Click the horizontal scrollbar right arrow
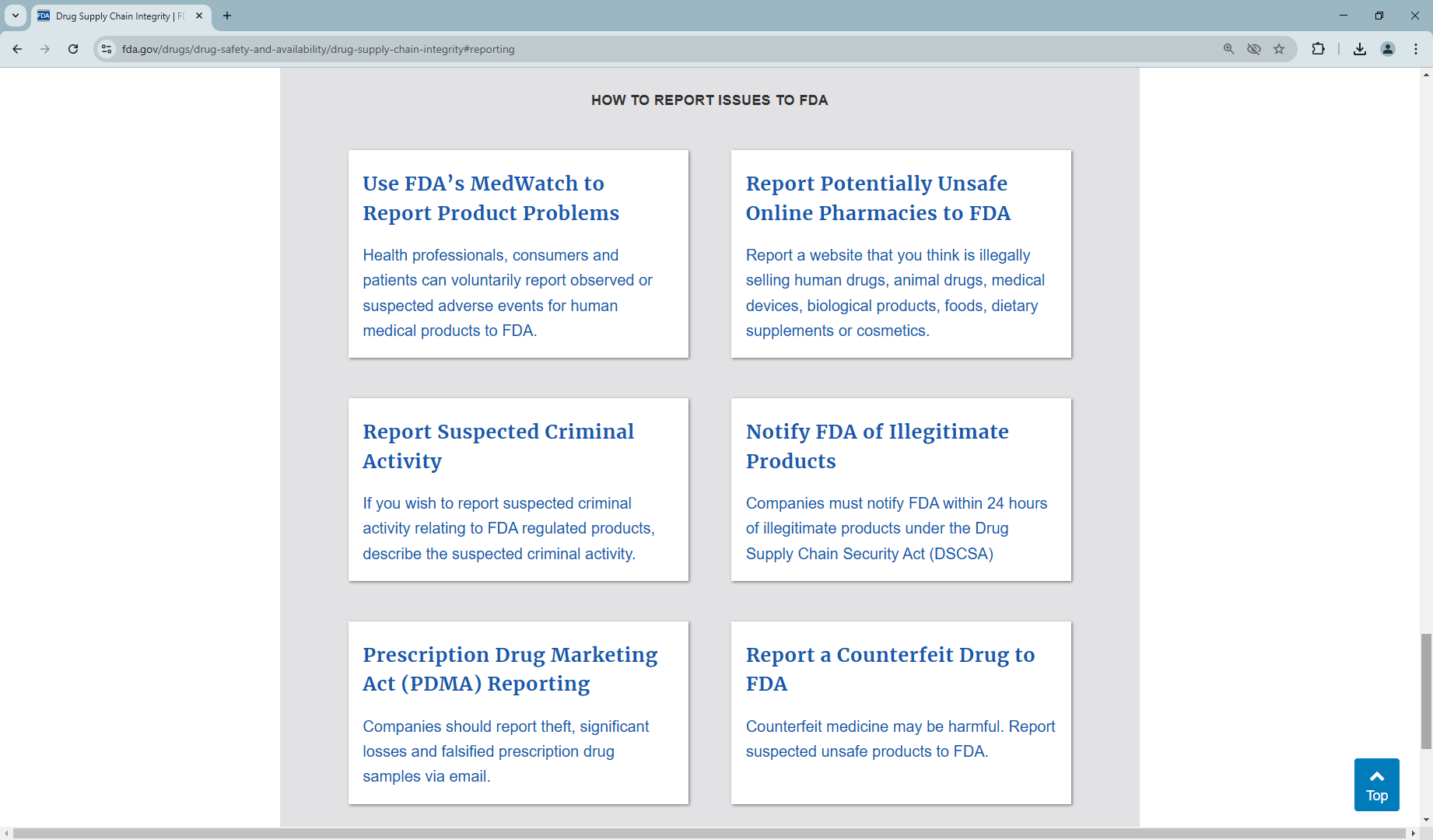1433x840 pixels. [1413, 834]
